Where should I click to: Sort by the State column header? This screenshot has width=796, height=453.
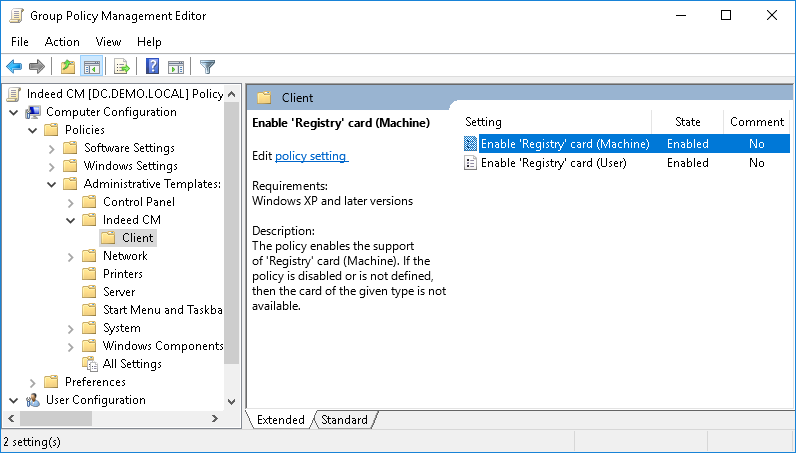[x=687, y=122]
